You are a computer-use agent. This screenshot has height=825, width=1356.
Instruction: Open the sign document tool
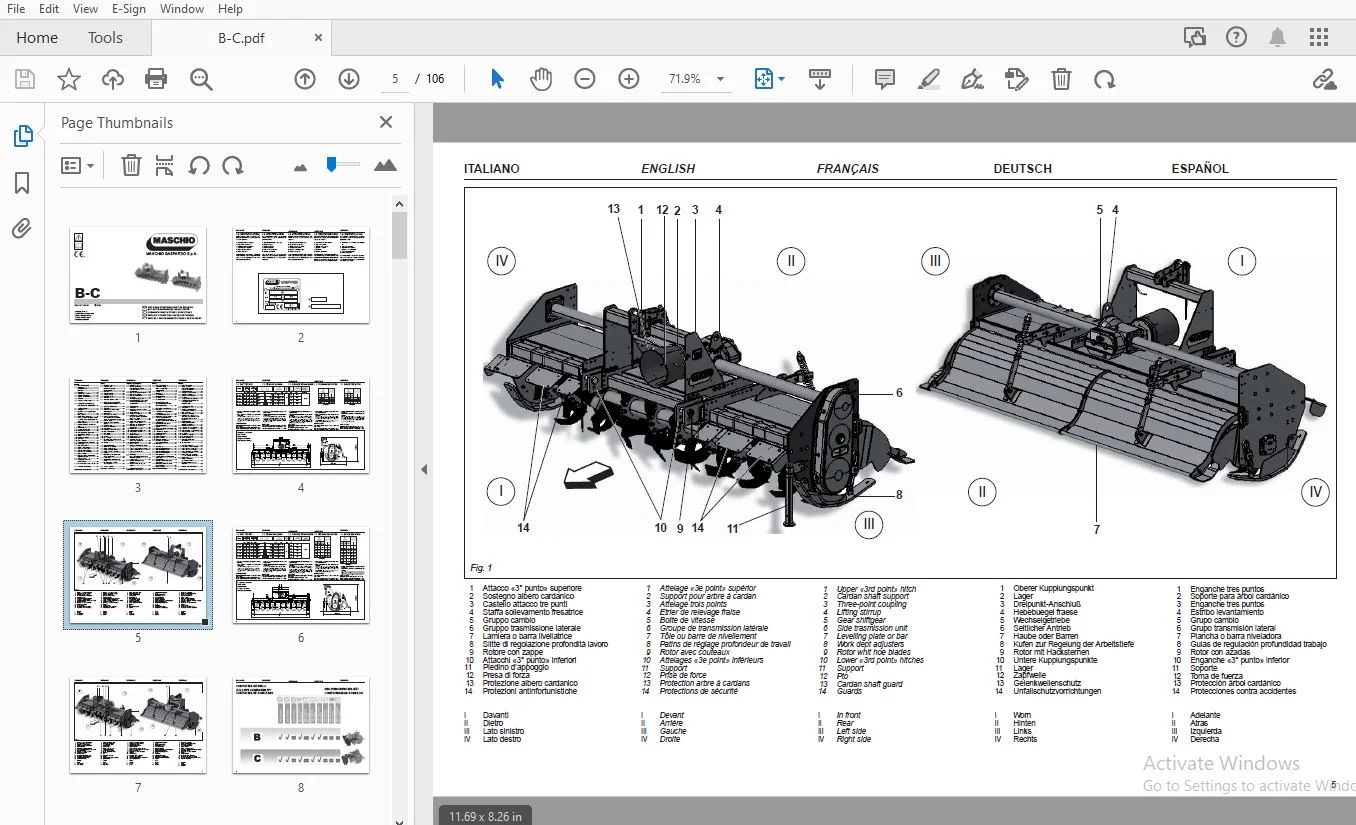972,79
